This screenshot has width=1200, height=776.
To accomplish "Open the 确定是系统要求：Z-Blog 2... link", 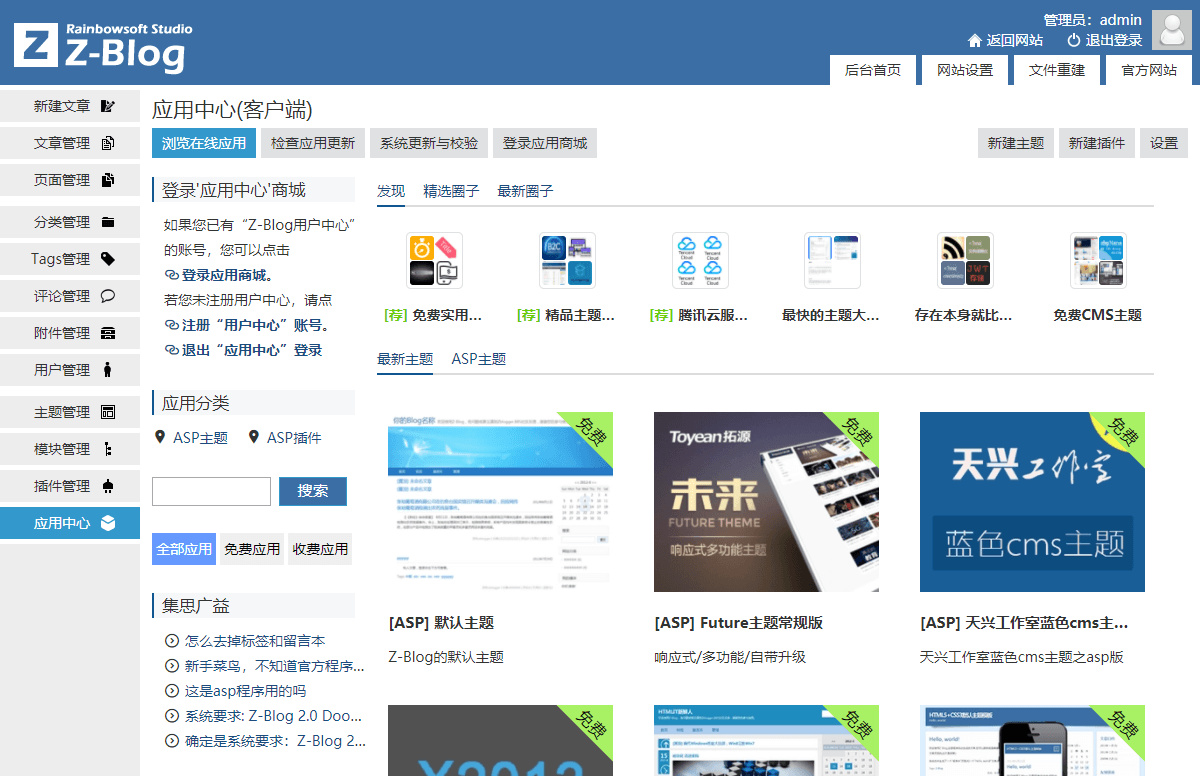I will pyautogui.click(x=276, y=741).
